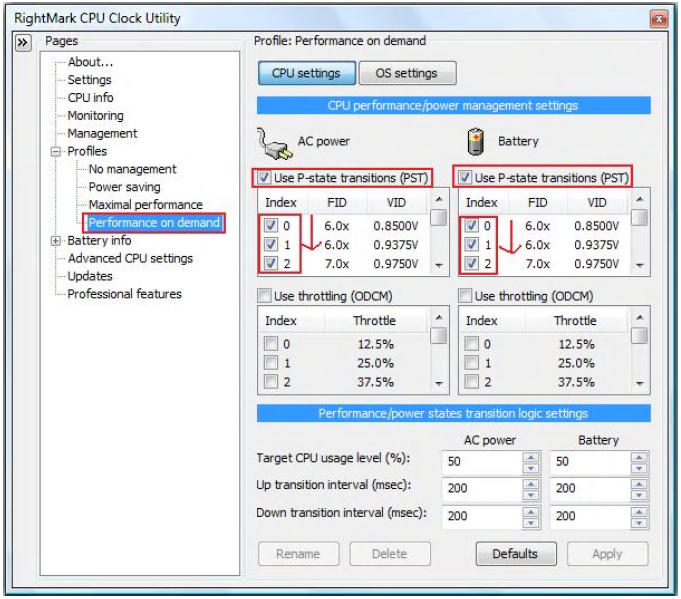Check AC power throttle index 2 (37.5%)

[x=271, y=382]
